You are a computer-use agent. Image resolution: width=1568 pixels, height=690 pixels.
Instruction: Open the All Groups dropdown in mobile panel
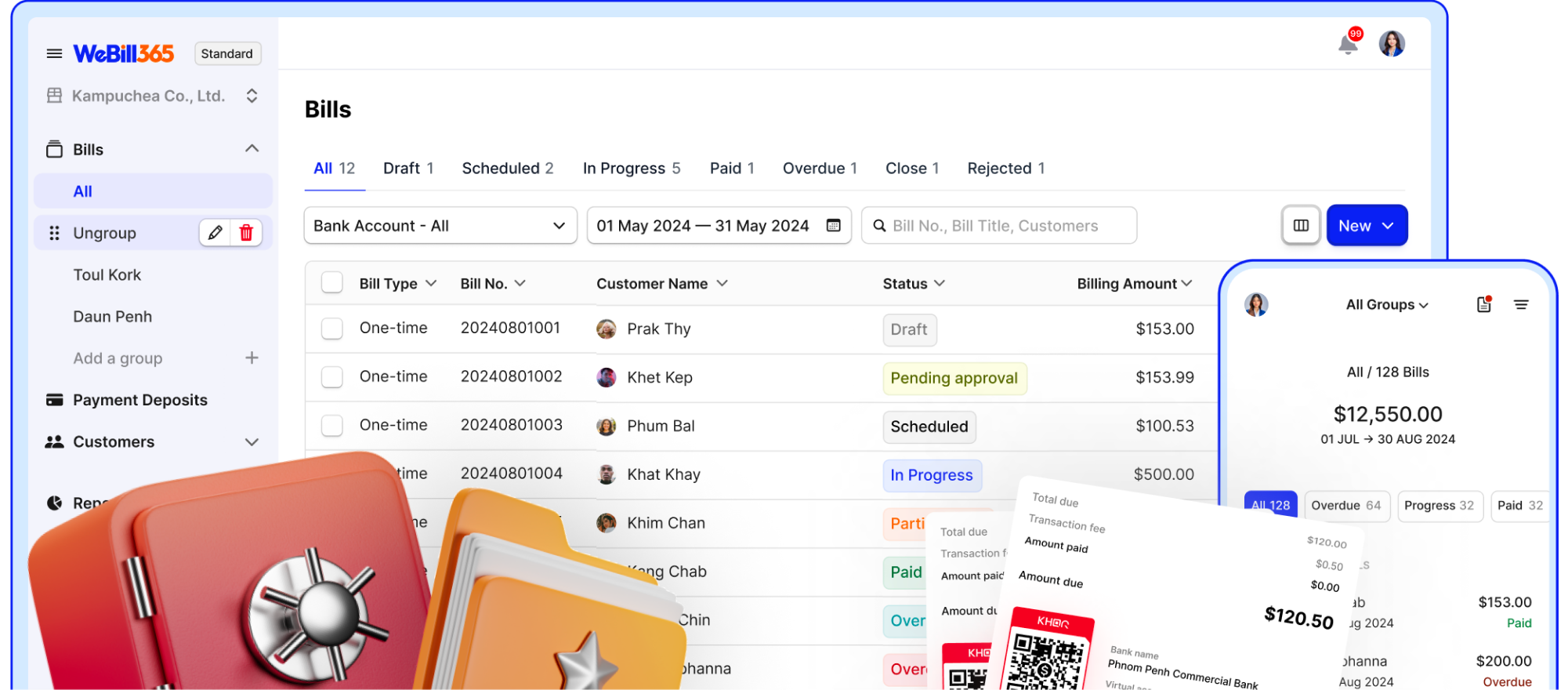(x=1387, y=304)
